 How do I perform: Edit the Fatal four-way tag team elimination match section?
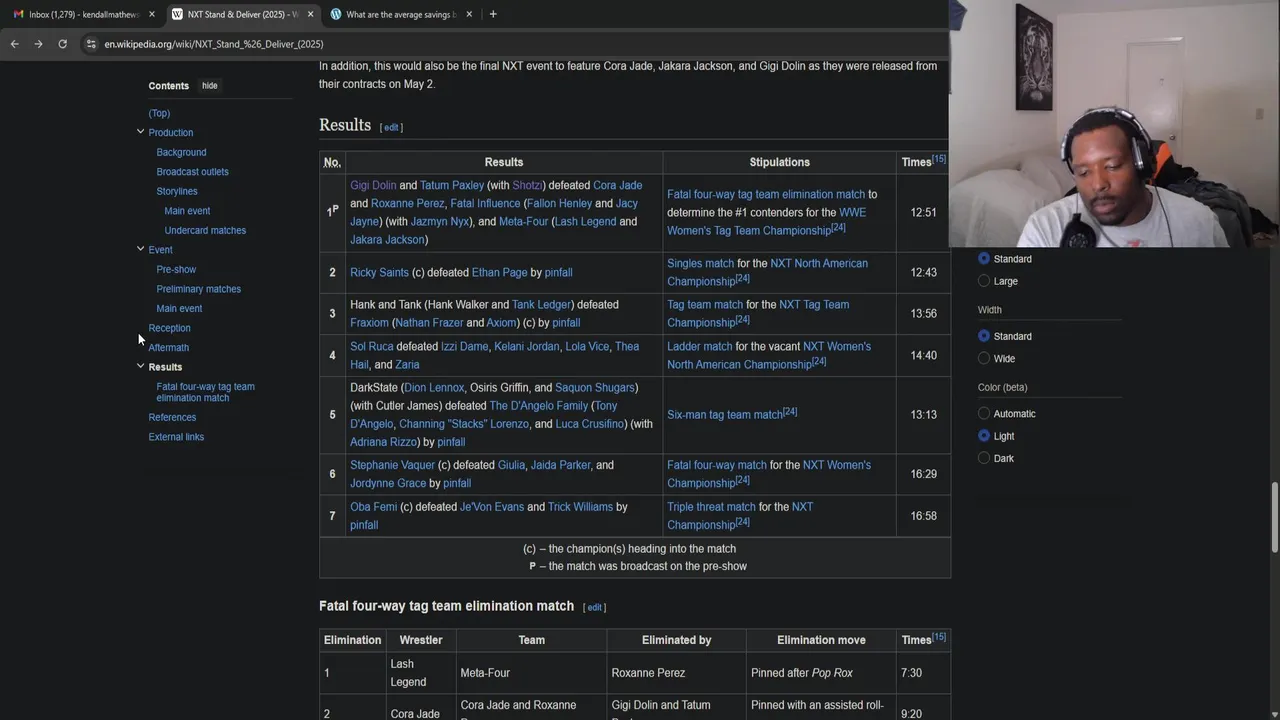595,607
